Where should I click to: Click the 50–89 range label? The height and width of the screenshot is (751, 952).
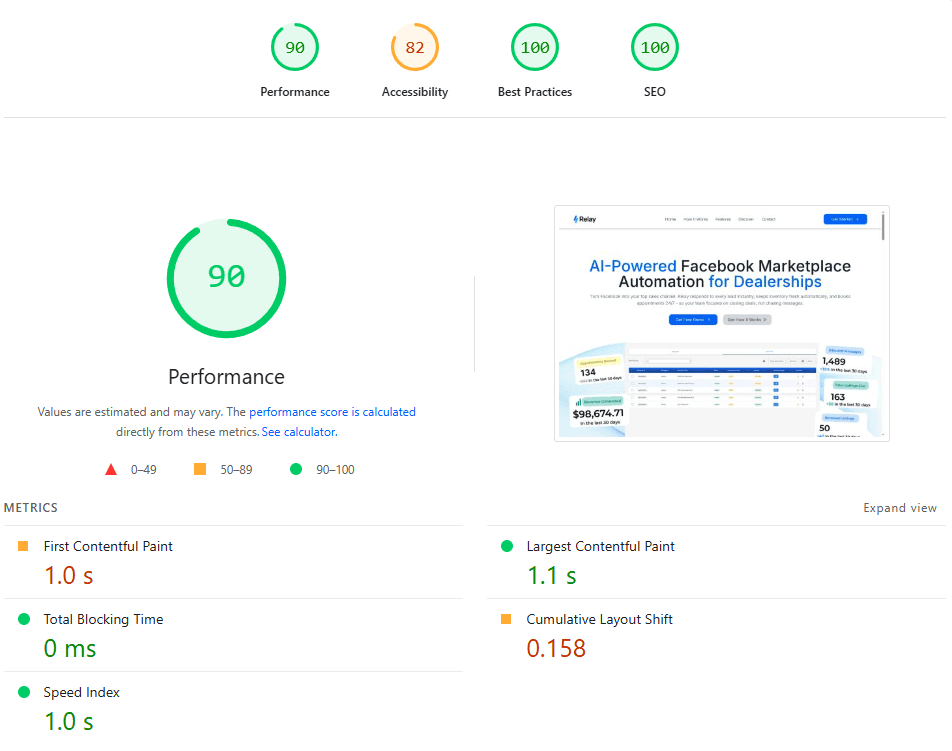pos(236,469)
